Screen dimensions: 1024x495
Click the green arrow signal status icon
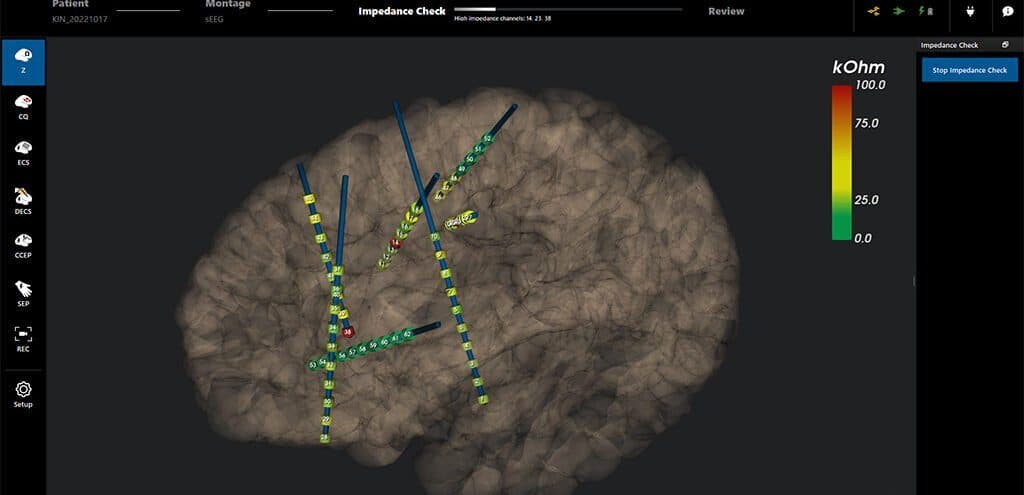pyautogui.click(x=899, y=11)
